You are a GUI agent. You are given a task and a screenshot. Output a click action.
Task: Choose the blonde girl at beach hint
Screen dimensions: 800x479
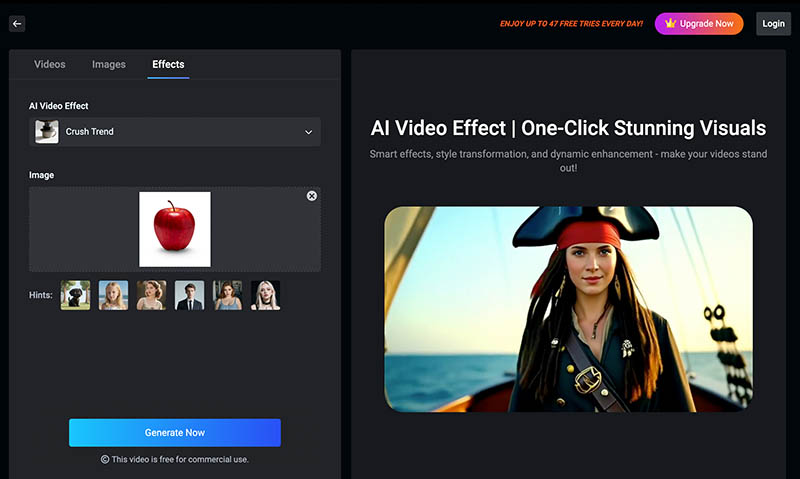pos(113,295)
